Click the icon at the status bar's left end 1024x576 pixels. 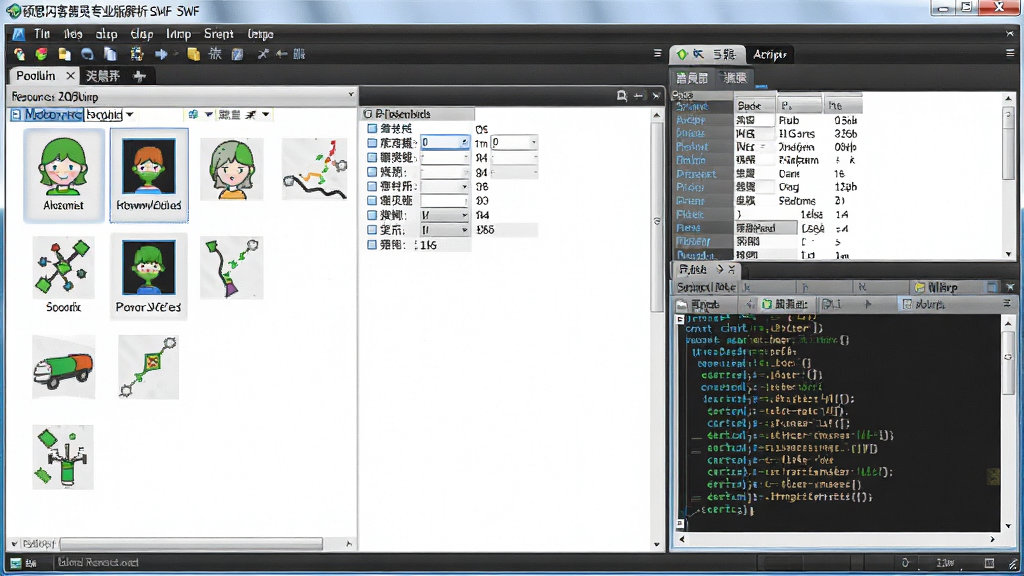point(15,563)
